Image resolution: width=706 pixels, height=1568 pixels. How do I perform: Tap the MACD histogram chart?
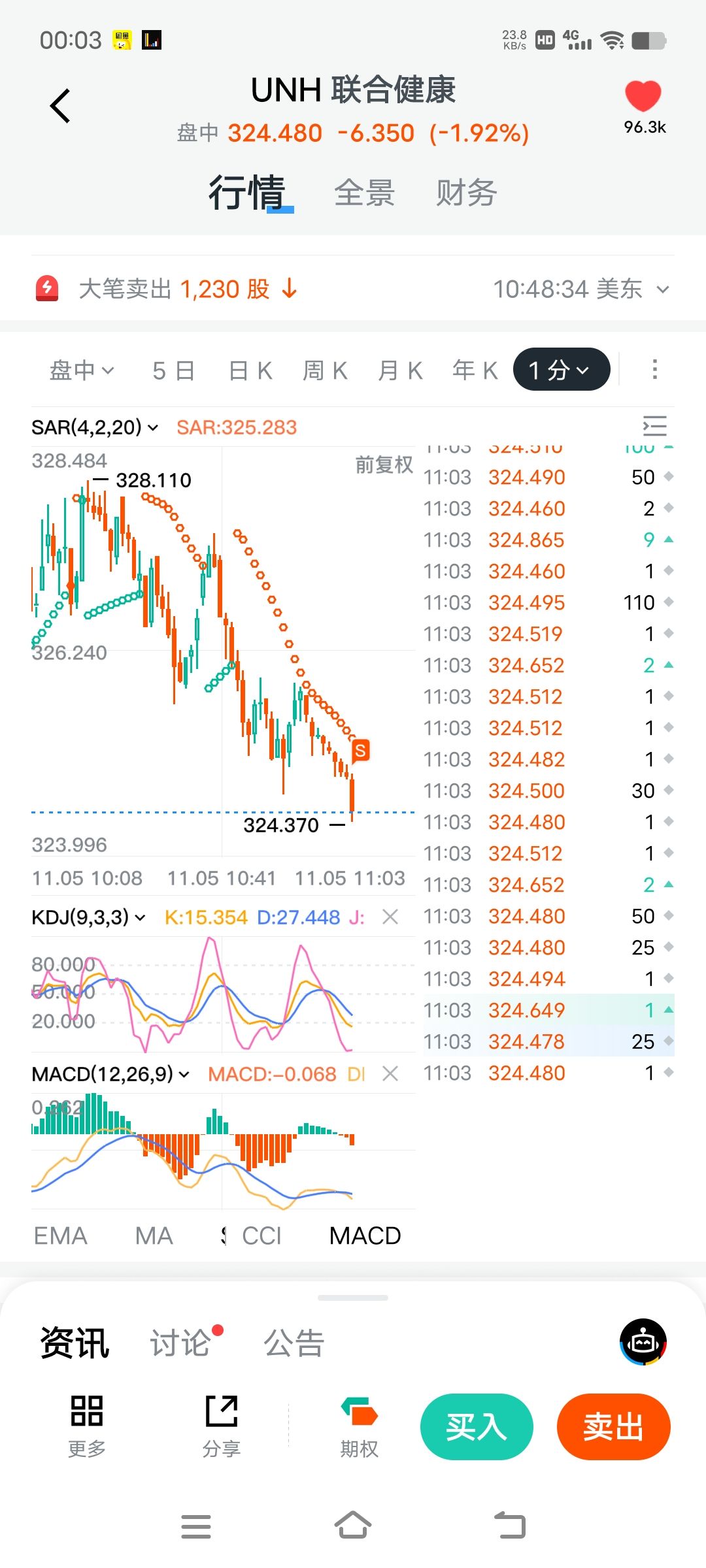(223, 1151)
